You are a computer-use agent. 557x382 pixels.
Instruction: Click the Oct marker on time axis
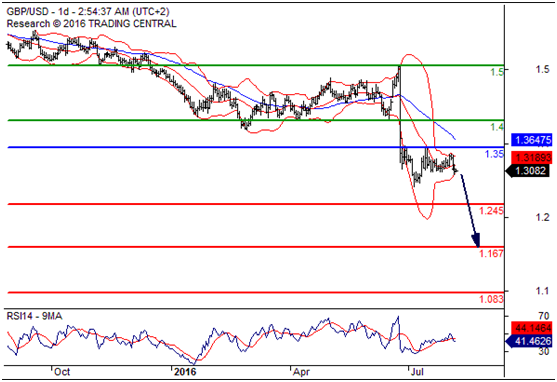(x=61, y=372)
